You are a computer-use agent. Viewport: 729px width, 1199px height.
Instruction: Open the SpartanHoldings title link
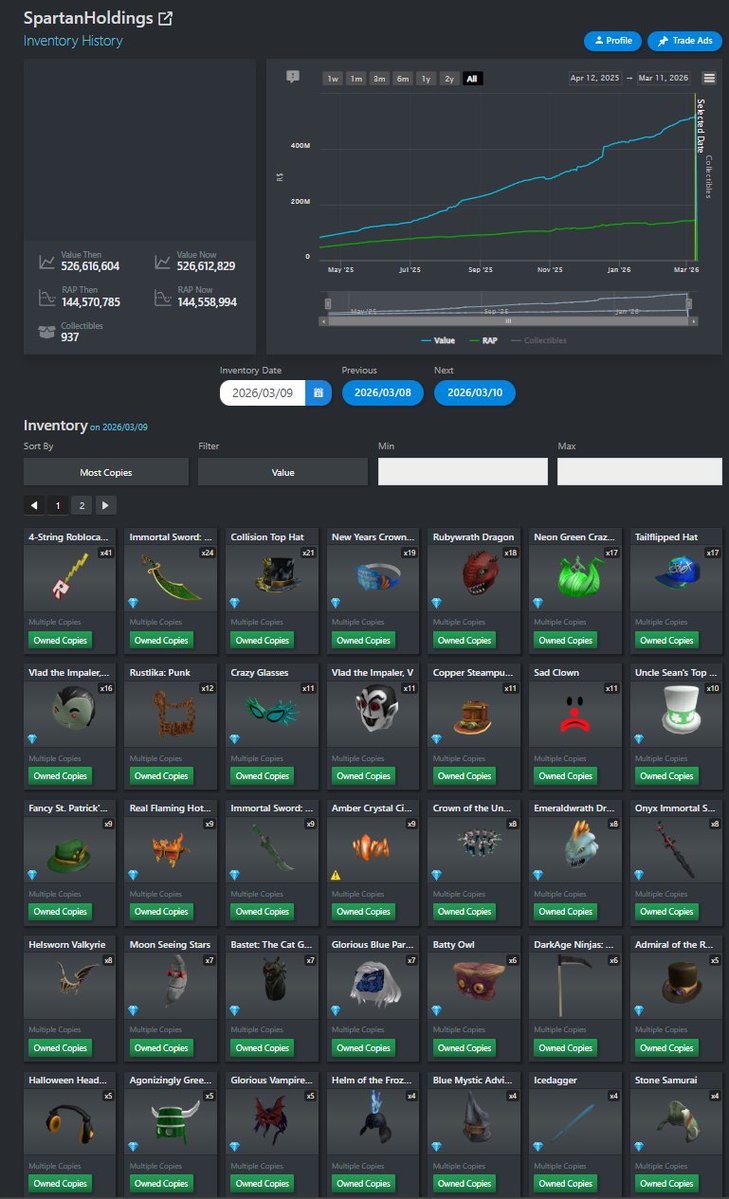[x=88, y=18]
